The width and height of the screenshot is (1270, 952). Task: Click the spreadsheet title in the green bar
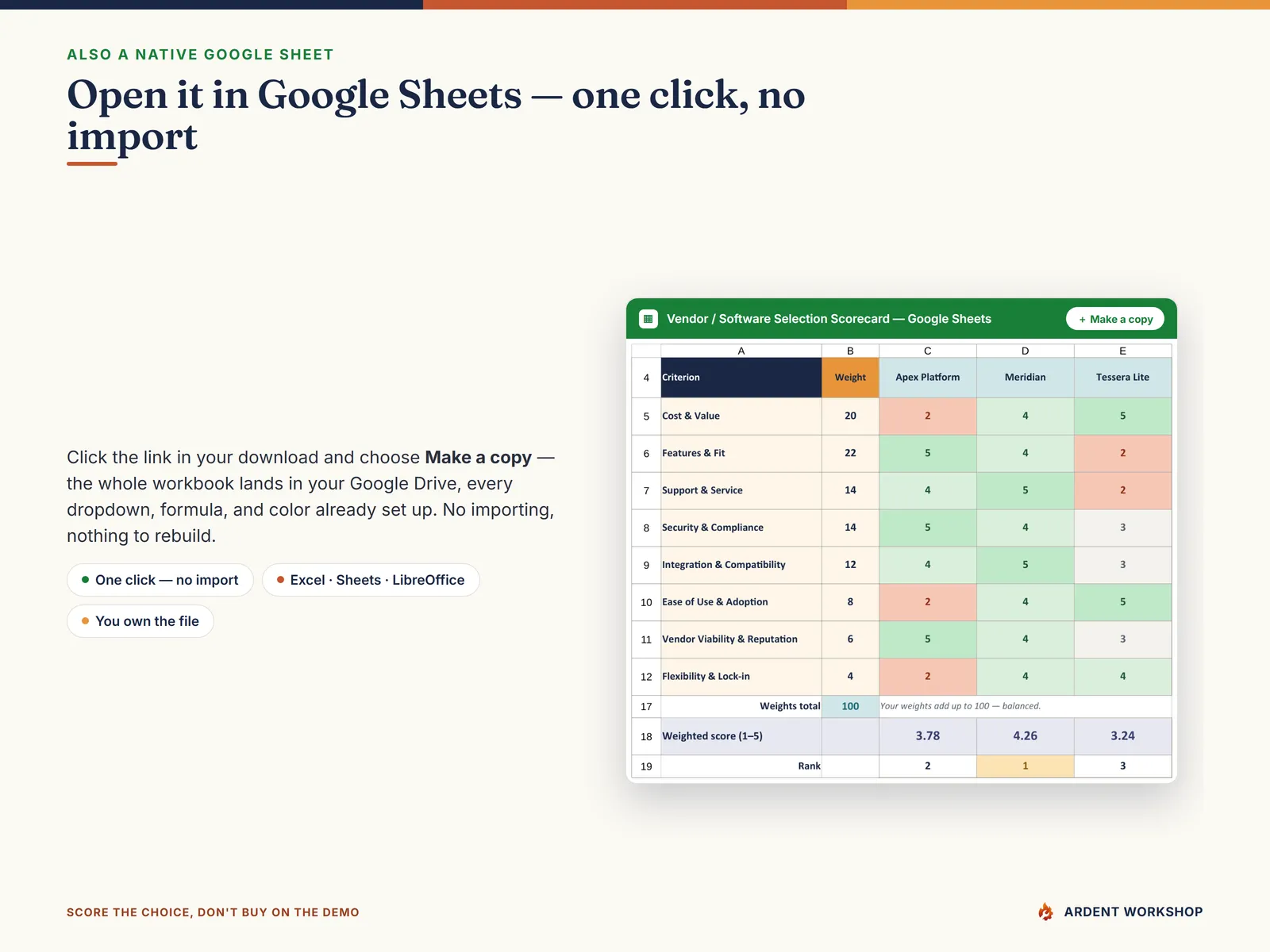click(829, 319)
